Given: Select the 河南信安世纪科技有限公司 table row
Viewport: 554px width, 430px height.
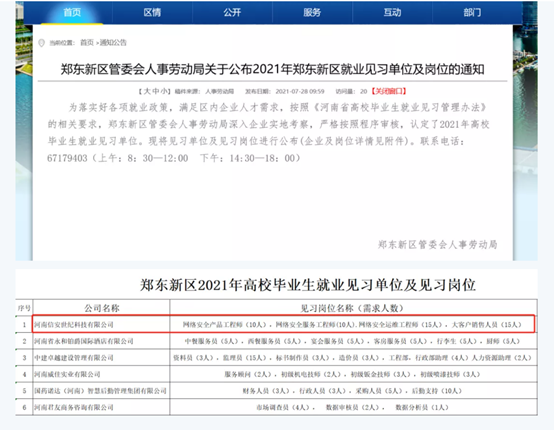Looking at the screenshot, I should (x=283, y=324).
